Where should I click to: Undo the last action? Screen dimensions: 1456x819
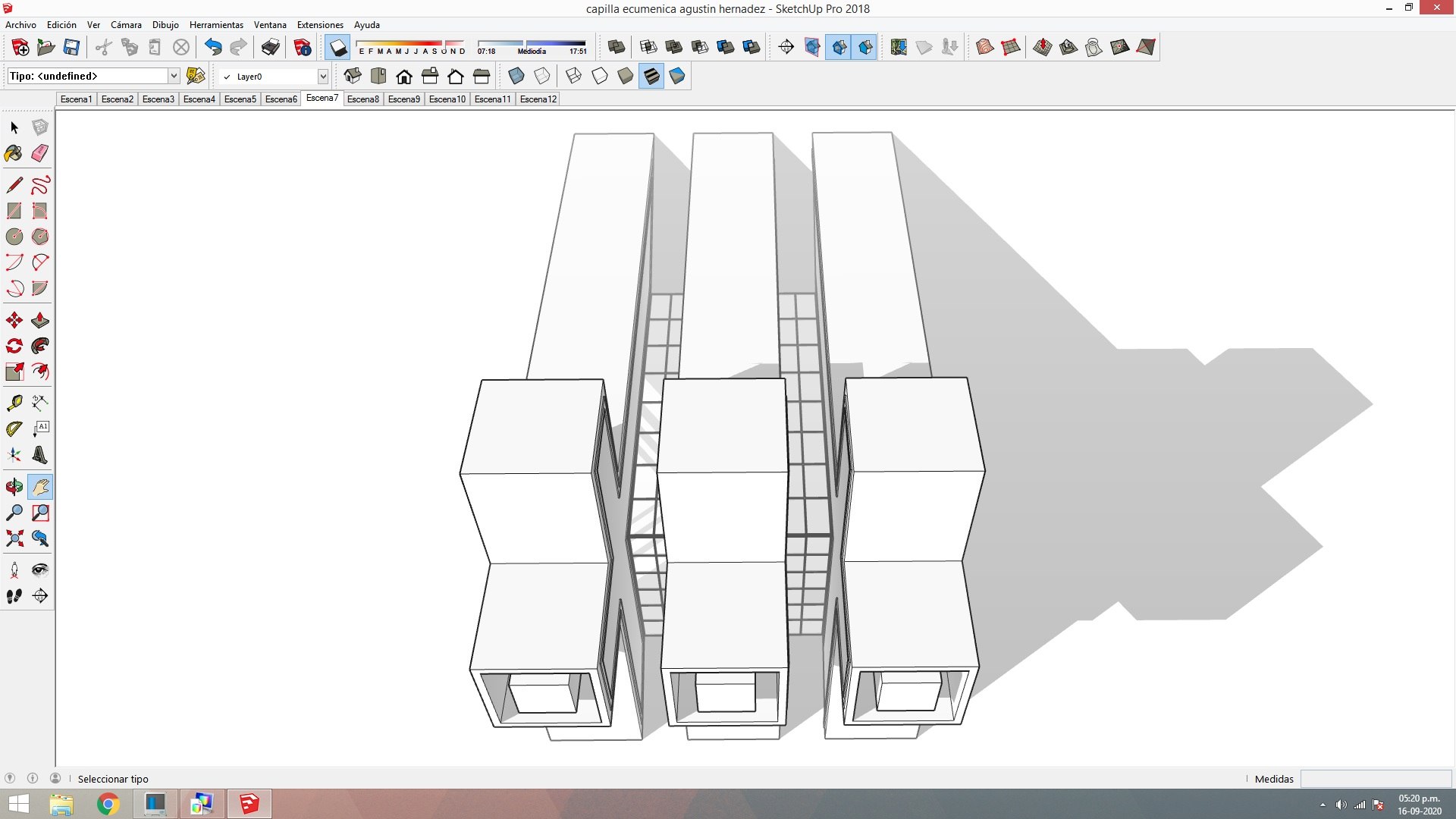(213, 47)
